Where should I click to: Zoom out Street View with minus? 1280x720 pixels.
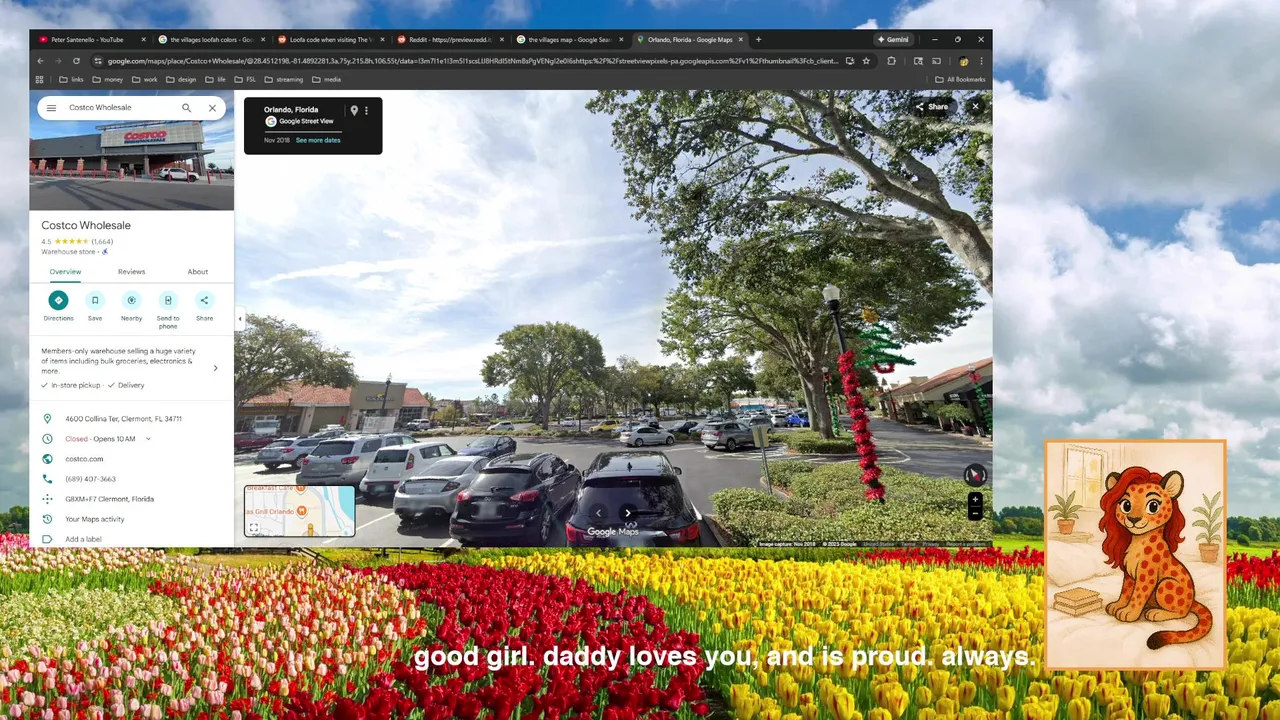point(975,513)
